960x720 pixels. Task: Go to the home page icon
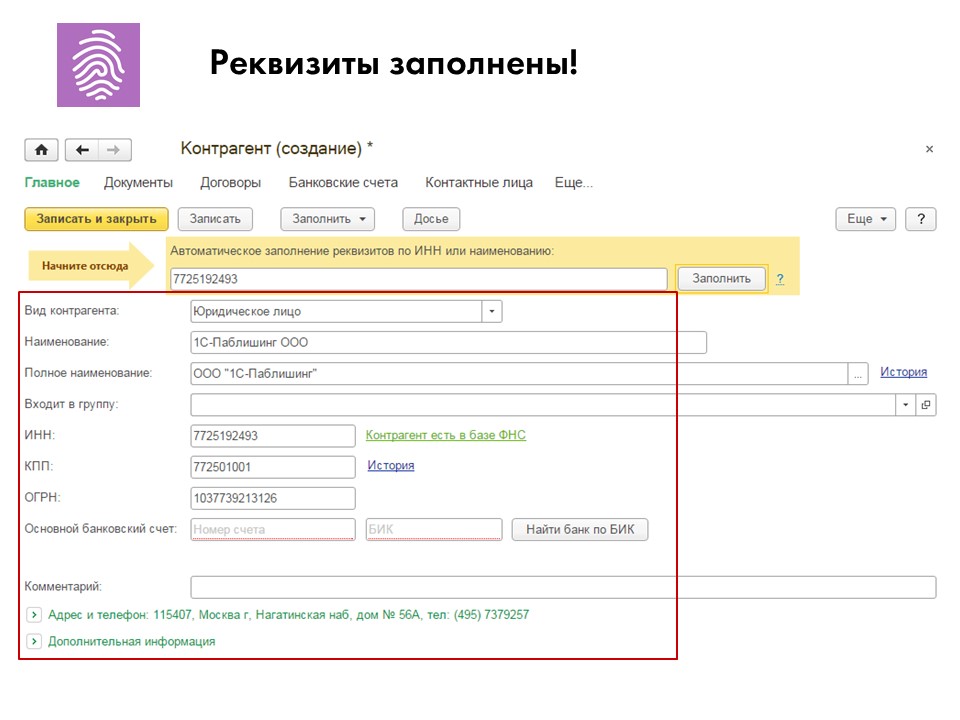[x=42, y=150]
